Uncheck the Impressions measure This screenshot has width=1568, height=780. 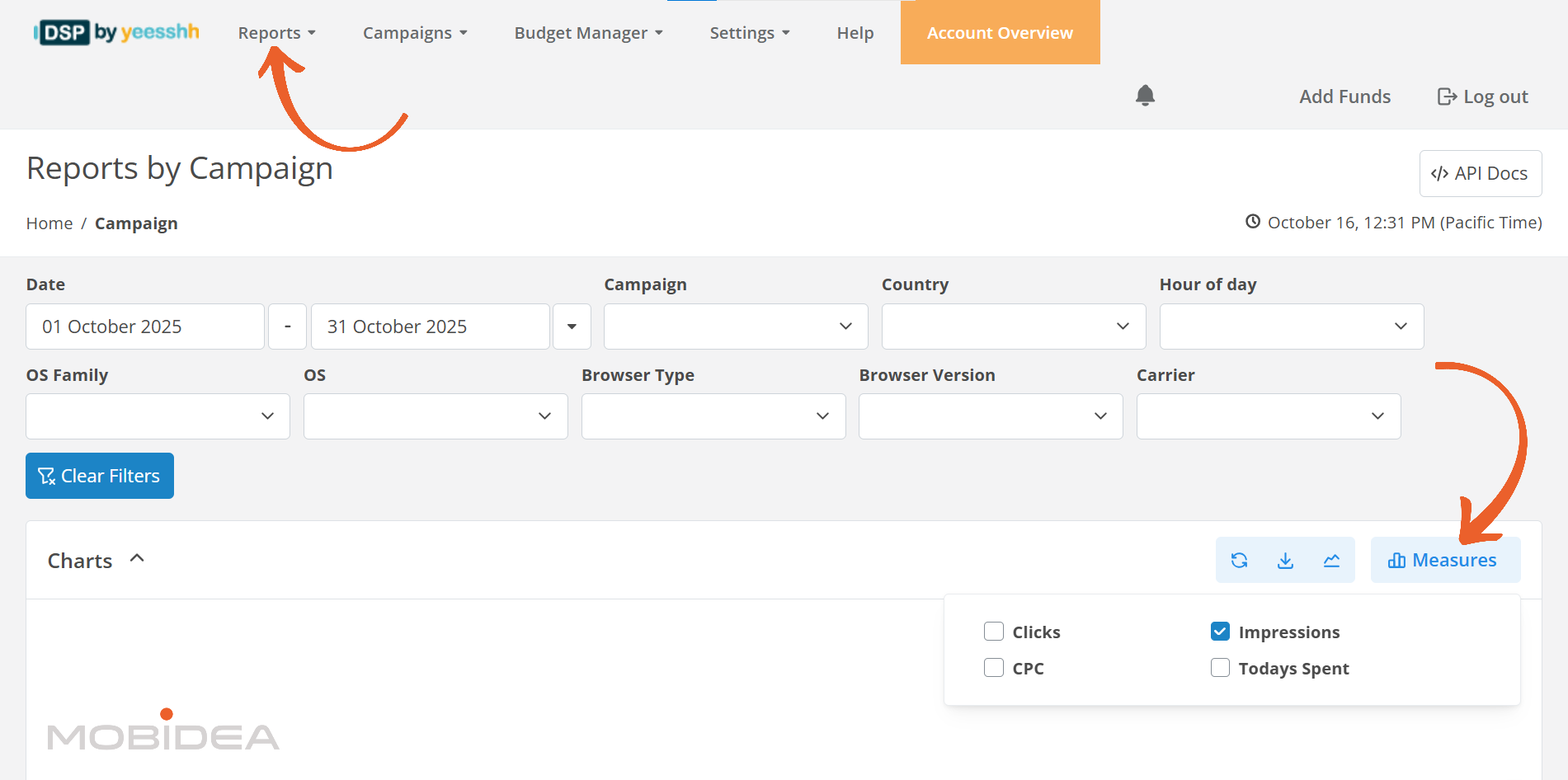pos(1220,632)
